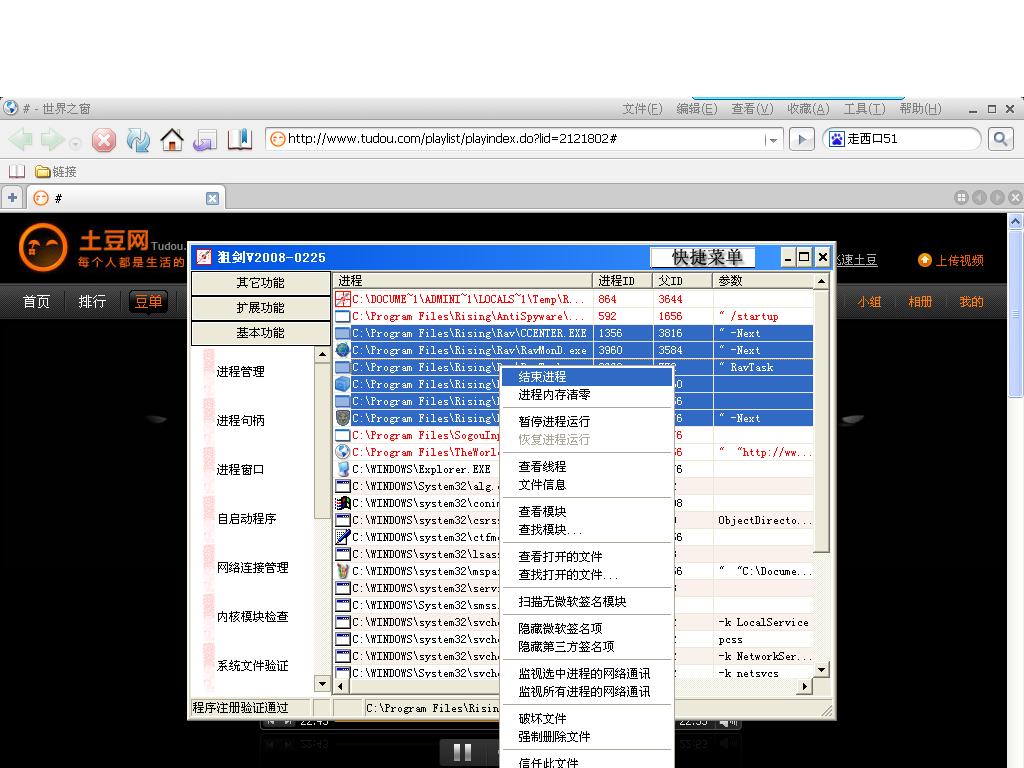The height and width of the screenshot is (768, 1024).
Task: Click the 排行 link on Tudou navigation
Action: tap(92, 302)
